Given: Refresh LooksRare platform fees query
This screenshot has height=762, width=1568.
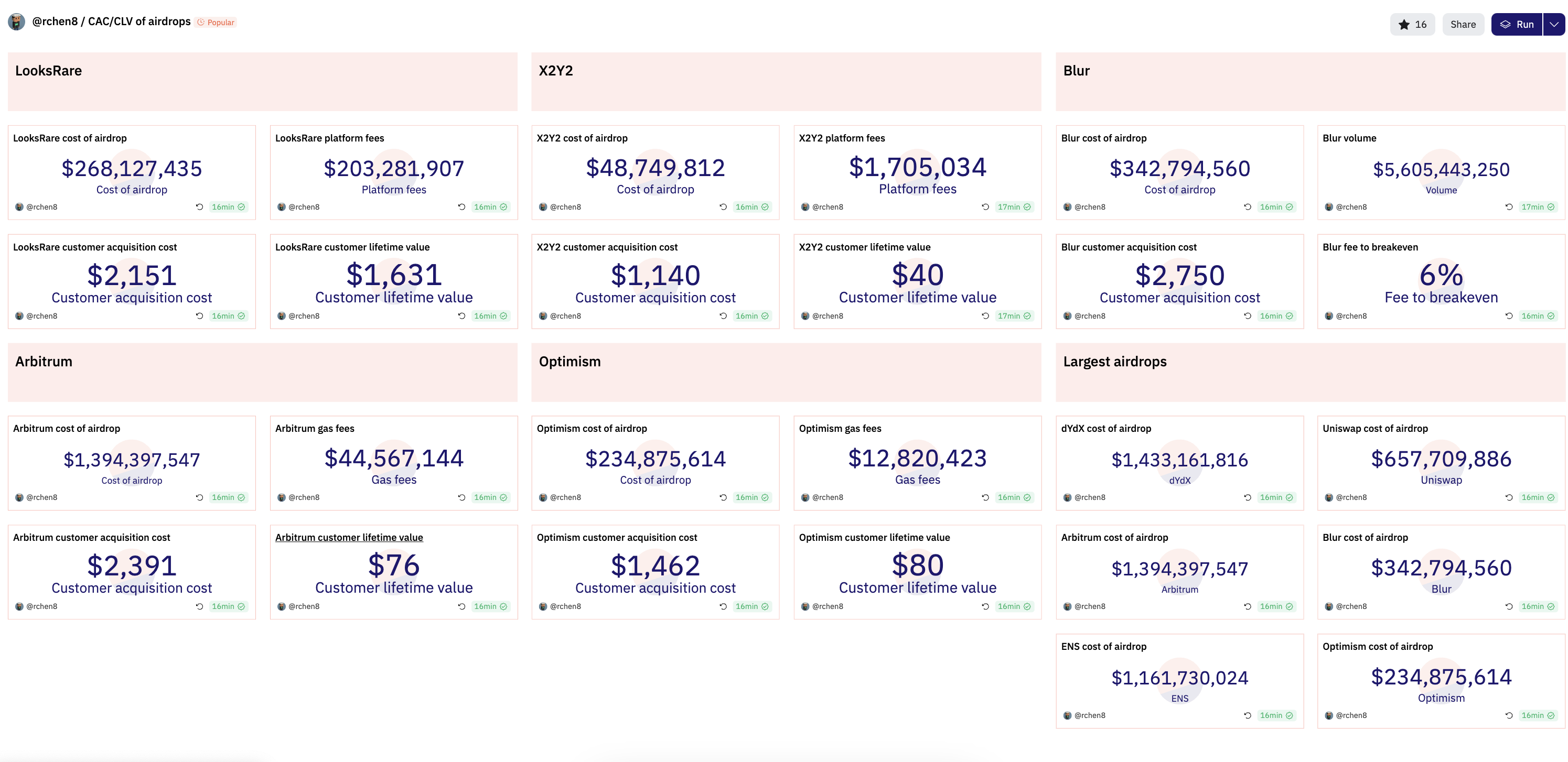Looking at the screenshot, I should [461, 207].
